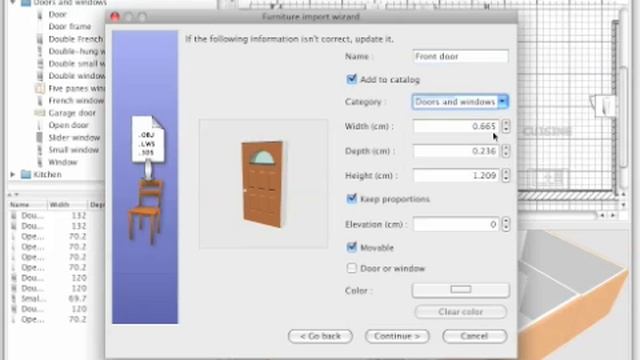Select the Double French window catalog entry
Screen dimensions: 640x360
[x=76, y=39]
